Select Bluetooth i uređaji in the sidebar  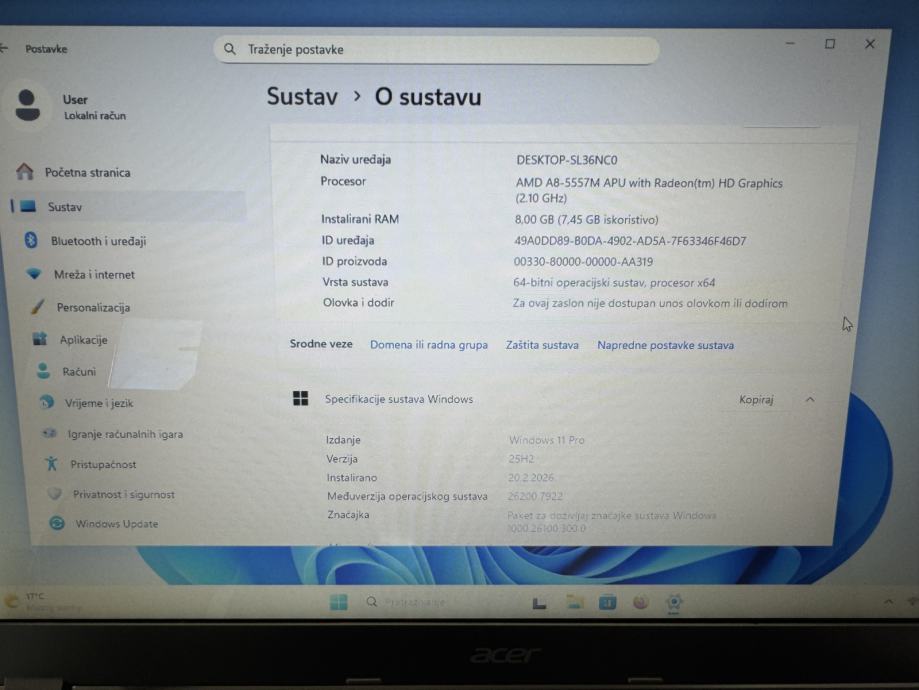tap(98, 241)
